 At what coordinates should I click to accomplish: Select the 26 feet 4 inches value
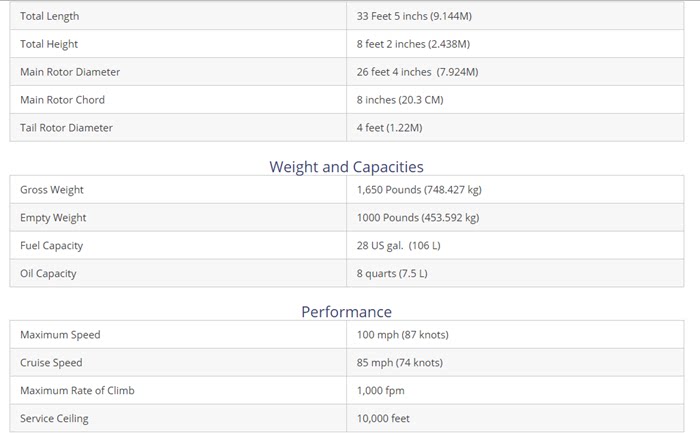417,72
